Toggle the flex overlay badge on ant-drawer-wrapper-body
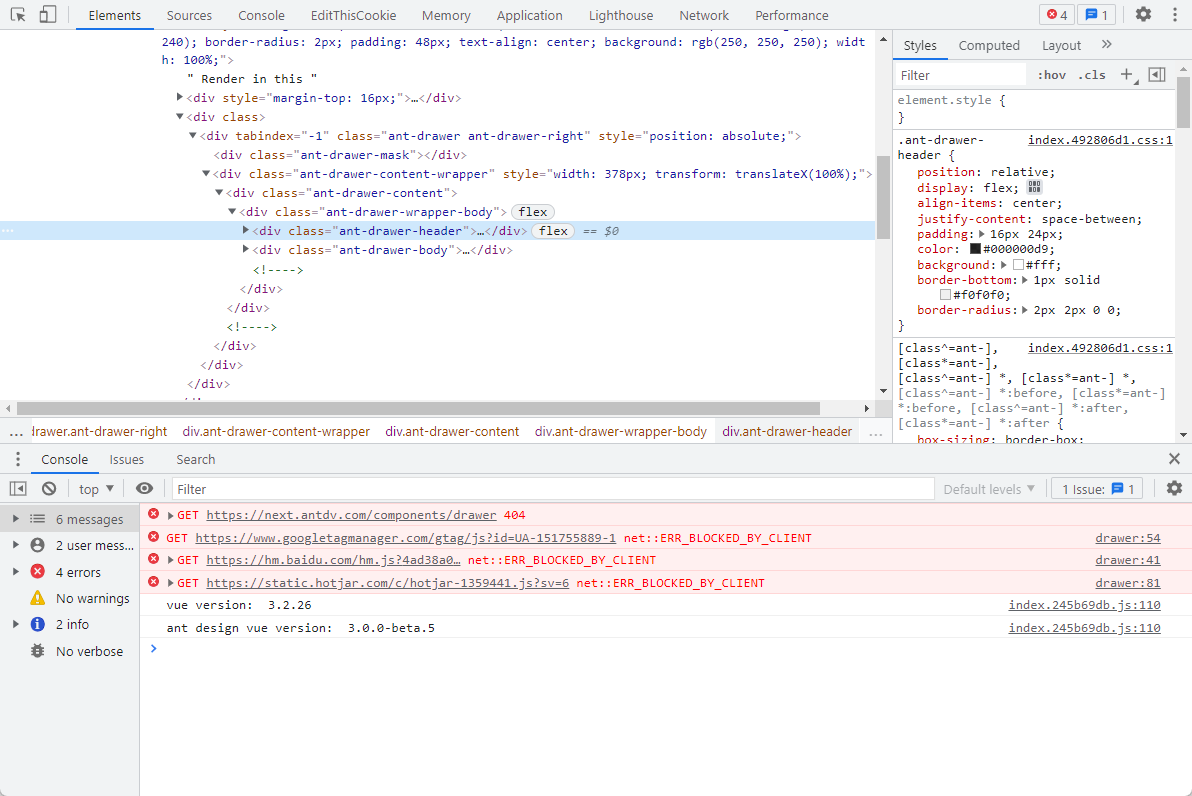The width and height of the screenshot is (1192, 796). pyautogui.click(x=533, y=212)
